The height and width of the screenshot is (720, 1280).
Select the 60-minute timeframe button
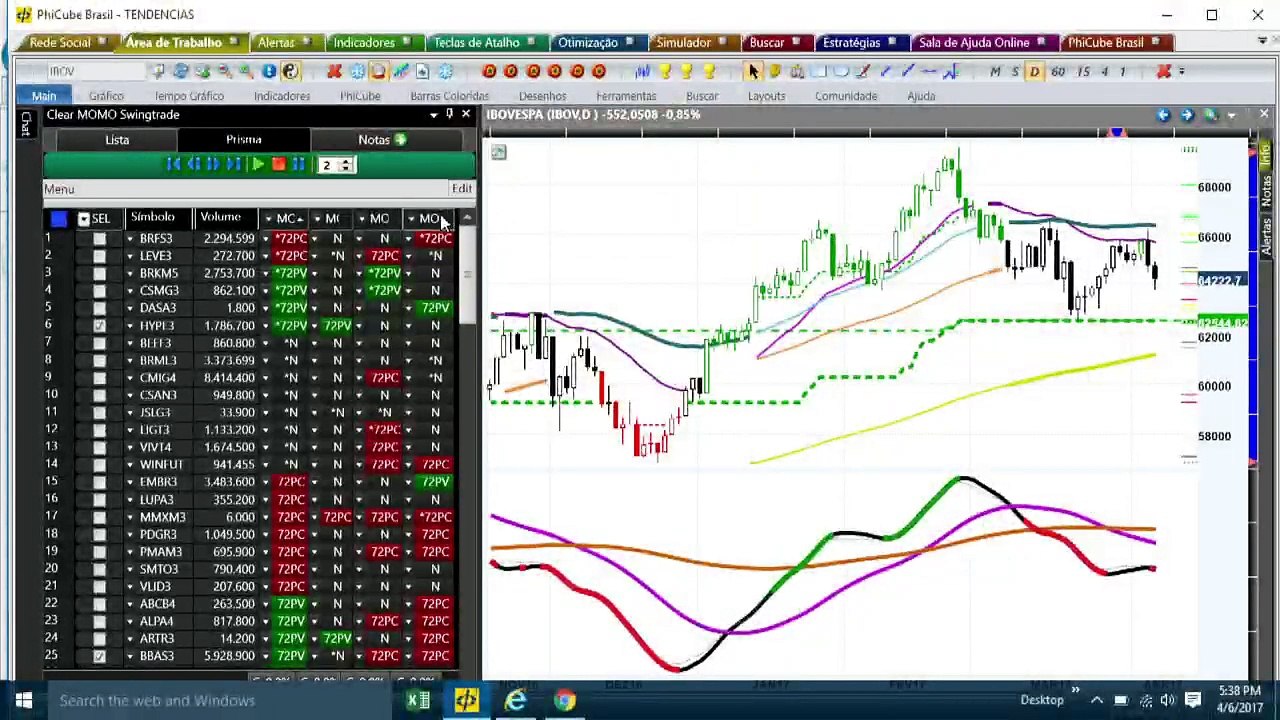click(1058, 71)
